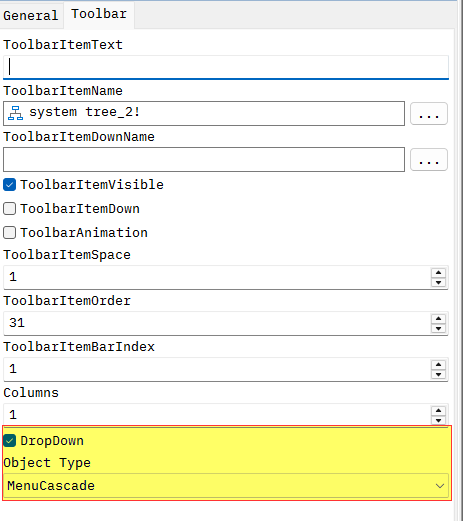
Task: Browse for ToolbarItemName with ellipsis button
Action: tap(429, 114)
